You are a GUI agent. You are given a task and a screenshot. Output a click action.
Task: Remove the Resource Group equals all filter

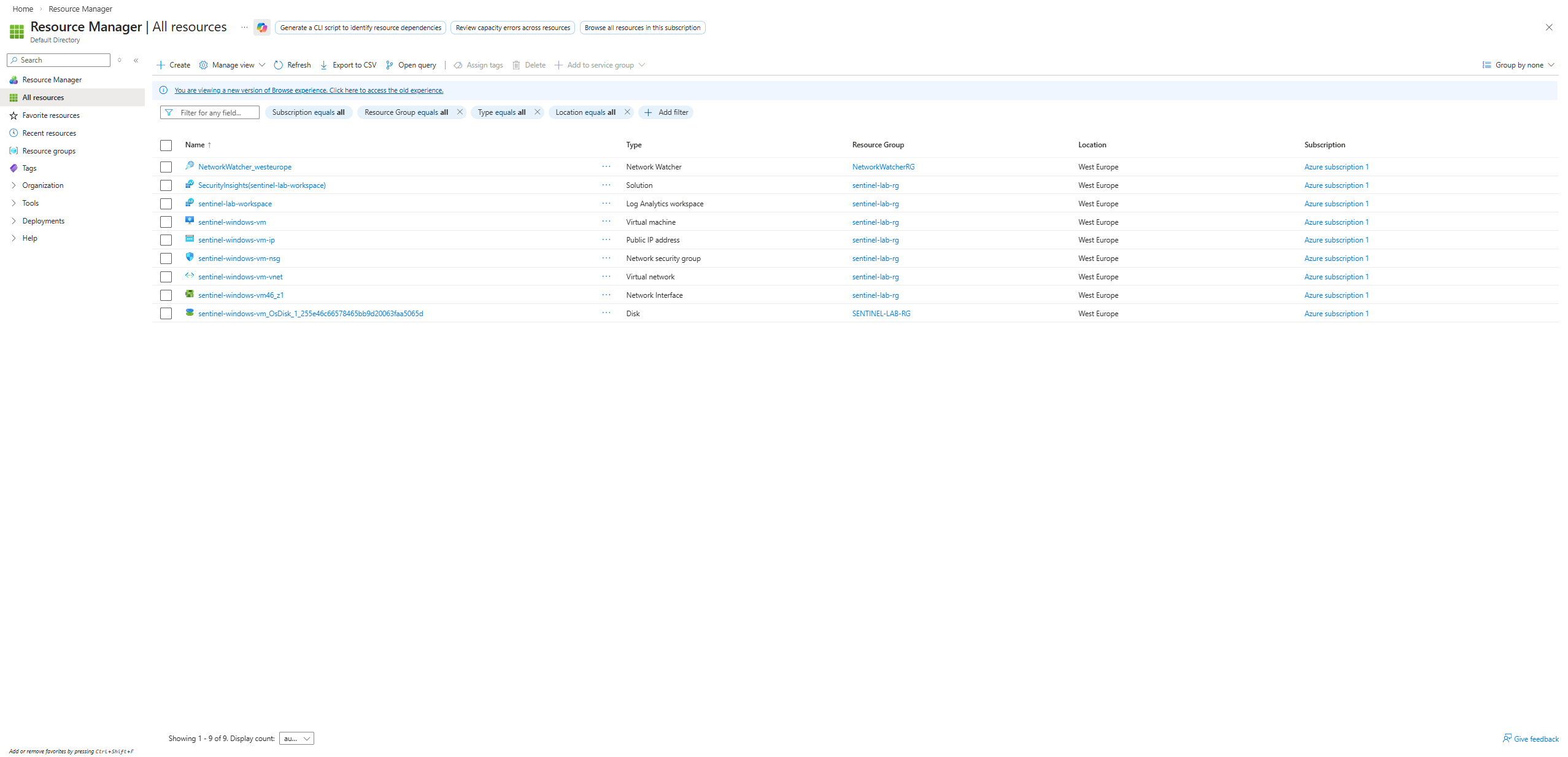pos(460,112)
